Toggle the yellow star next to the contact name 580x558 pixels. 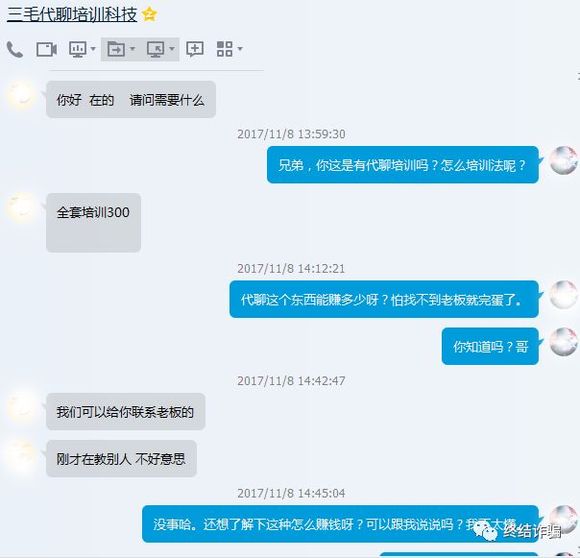[x=149, y=15]
